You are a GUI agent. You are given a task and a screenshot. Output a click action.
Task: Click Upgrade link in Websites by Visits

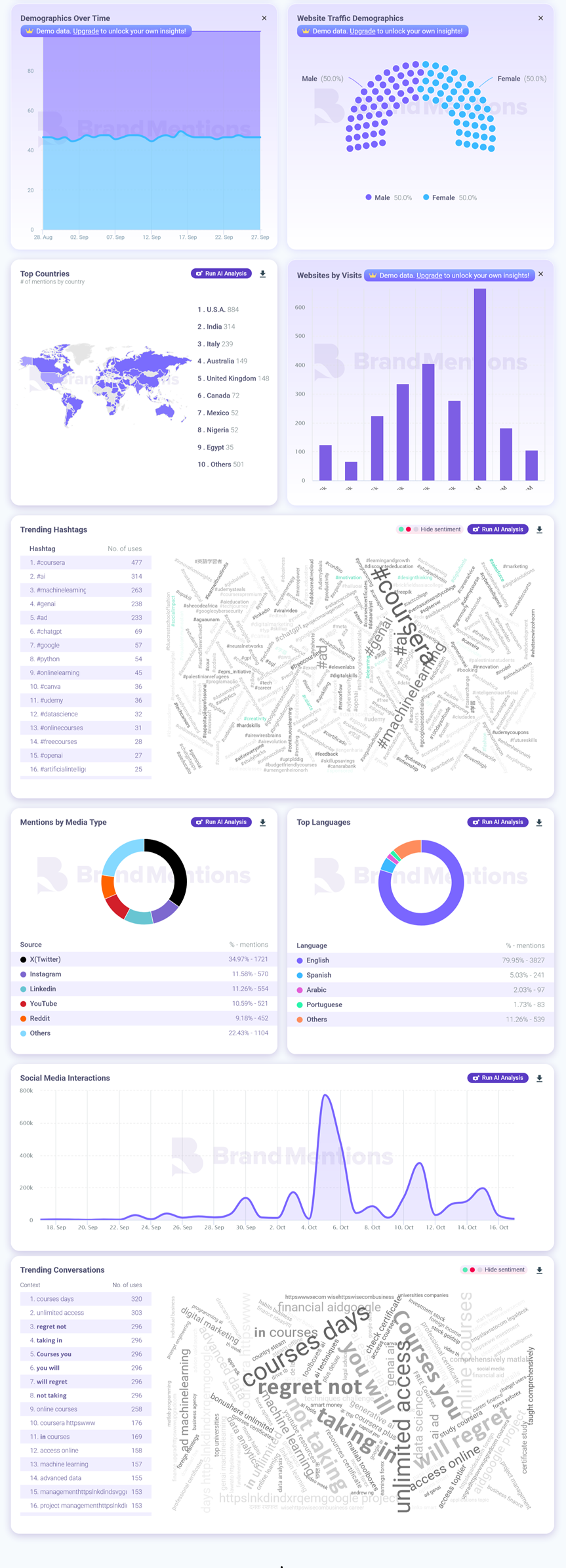tap(429, 276)
